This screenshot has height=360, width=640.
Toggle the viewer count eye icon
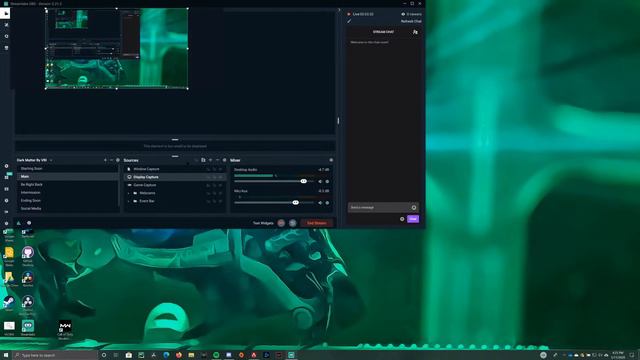click(x=403, y=14)
